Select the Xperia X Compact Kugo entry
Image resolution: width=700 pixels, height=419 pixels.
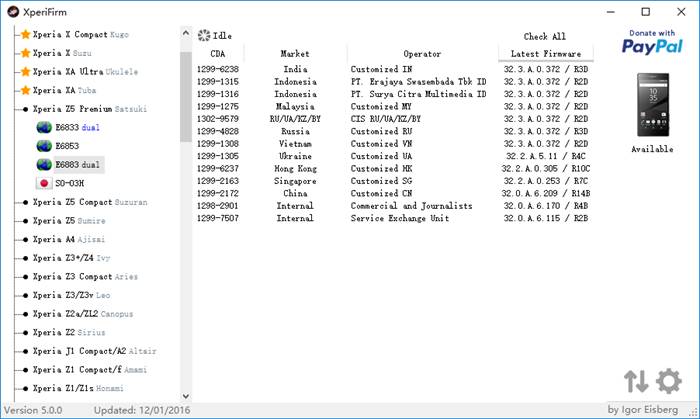80,34
